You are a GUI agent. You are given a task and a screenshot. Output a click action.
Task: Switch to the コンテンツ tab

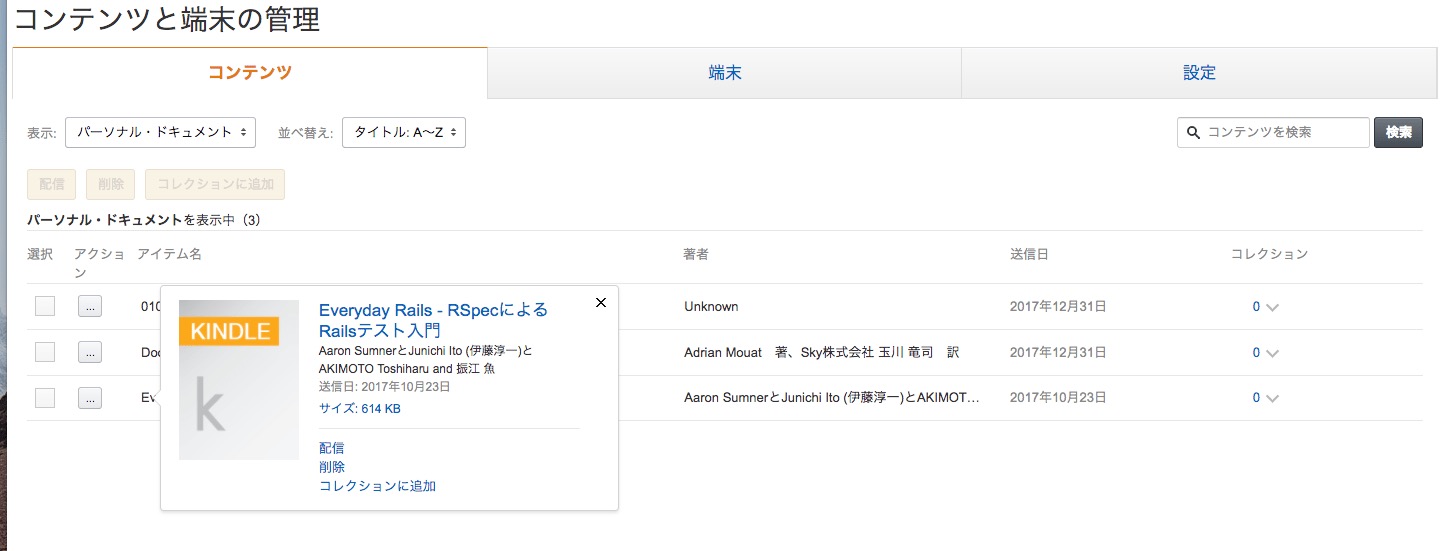coord(249,73)
